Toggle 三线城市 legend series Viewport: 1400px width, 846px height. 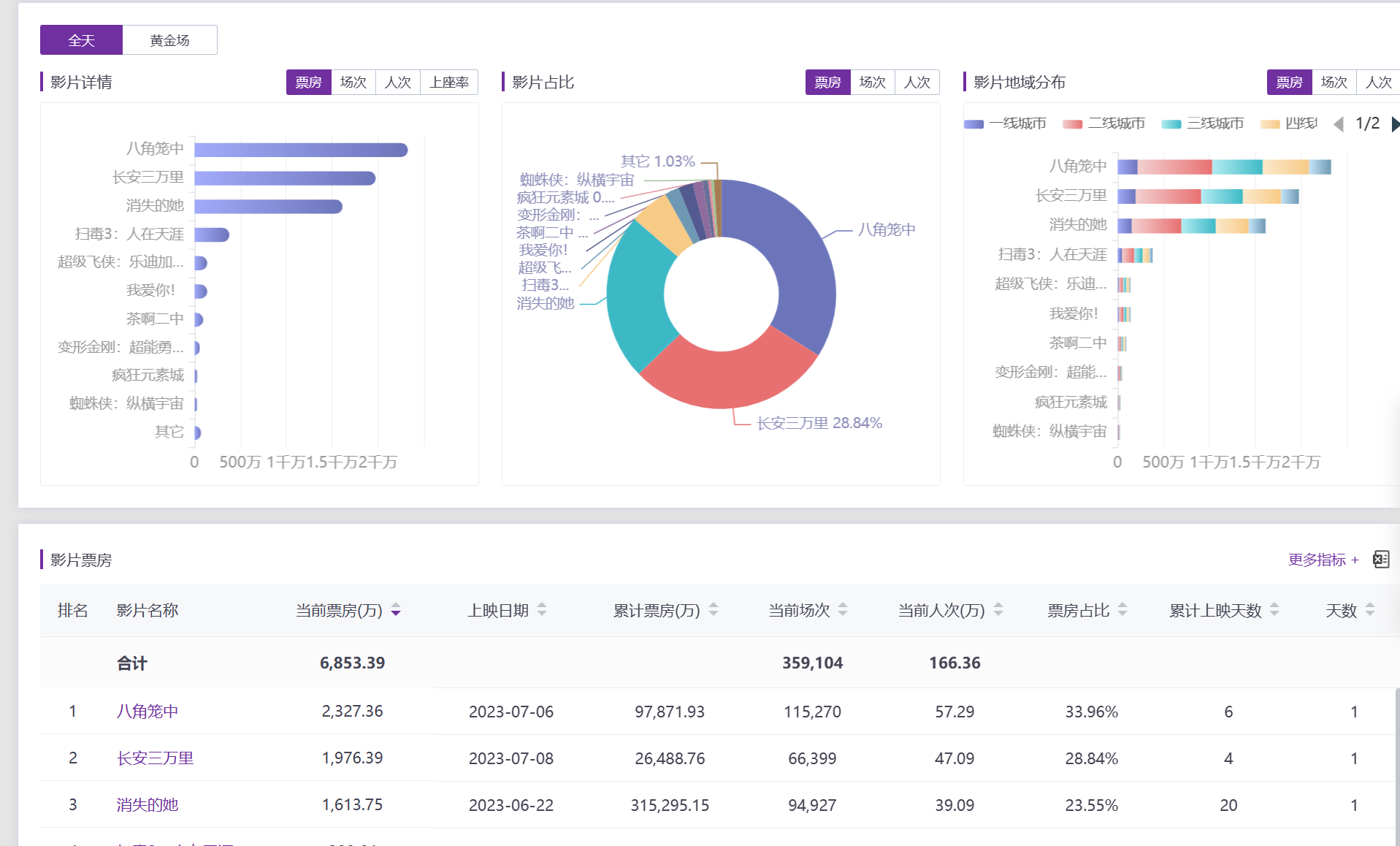click(1202, 123)
